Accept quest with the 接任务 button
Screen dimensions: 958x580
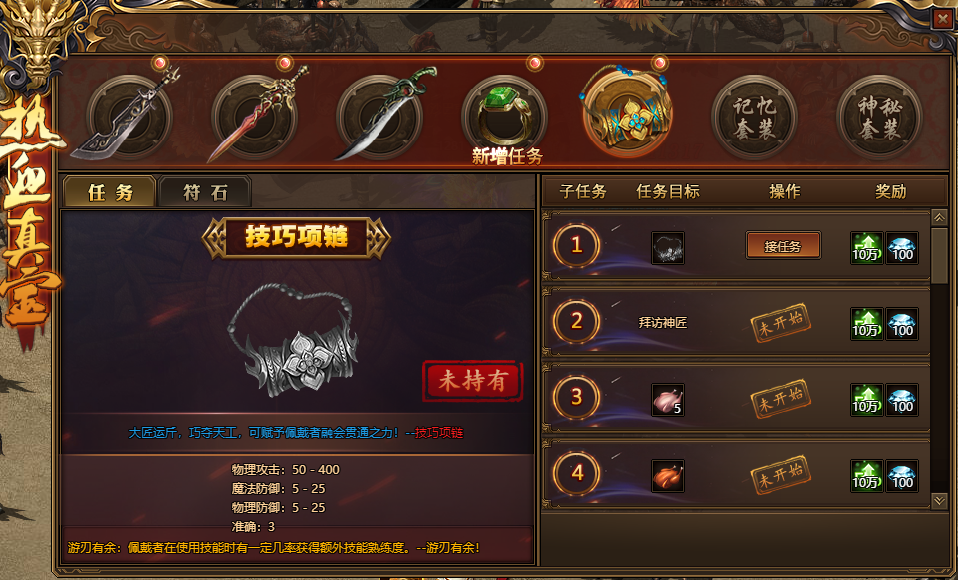coord(783,246)
